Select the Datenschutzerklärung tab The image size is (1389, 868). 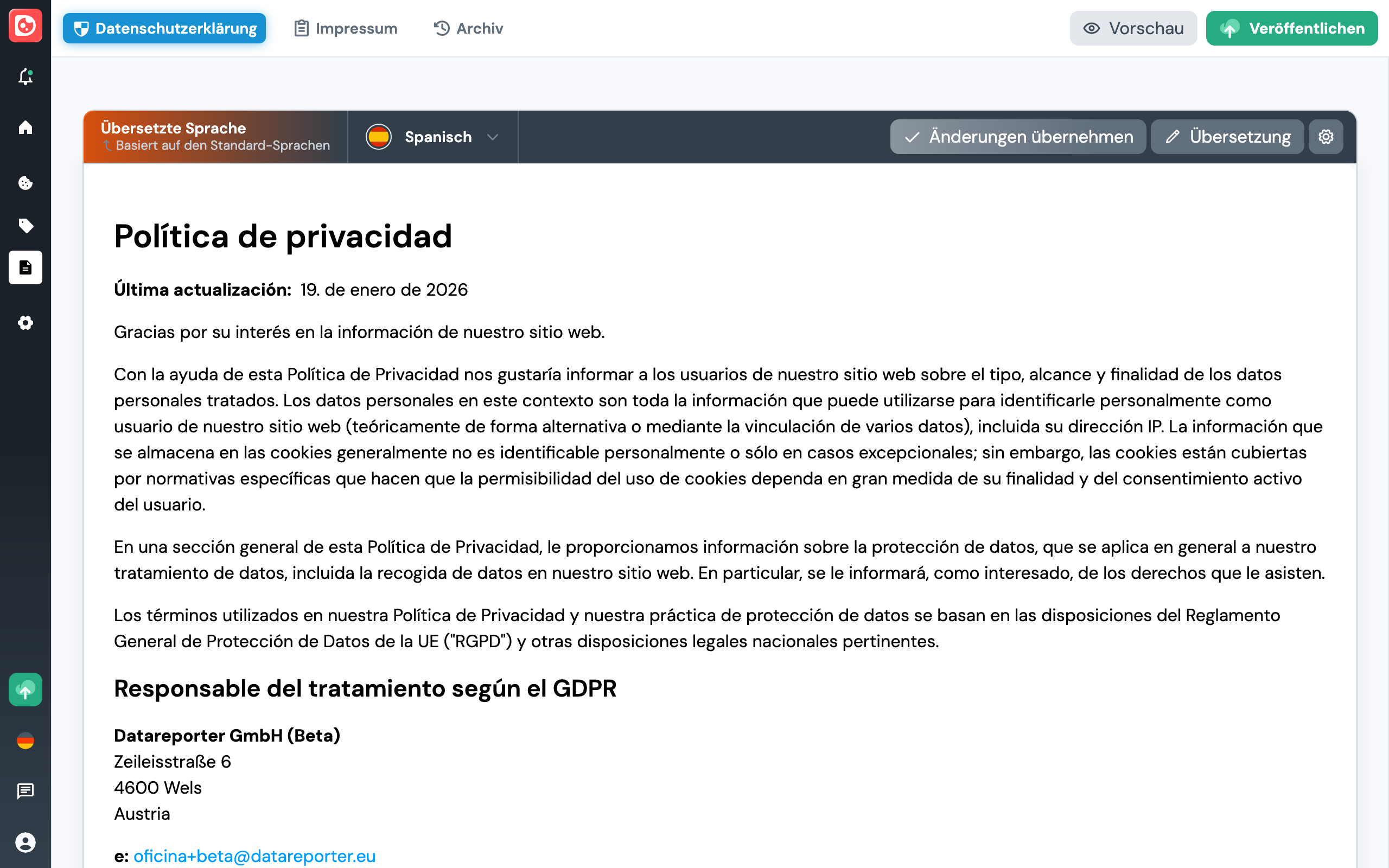click(x=165, y=28)
